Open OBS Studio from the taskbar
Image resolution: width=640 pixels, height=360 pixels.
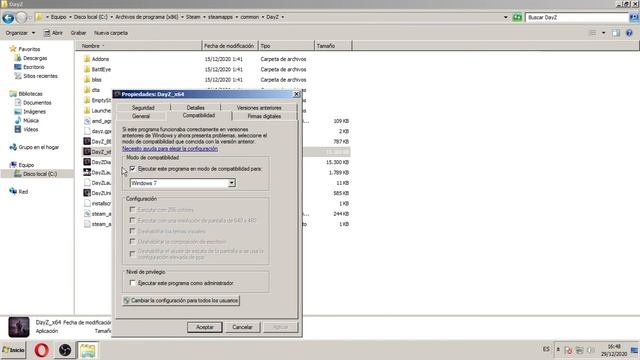pos(65,350)
